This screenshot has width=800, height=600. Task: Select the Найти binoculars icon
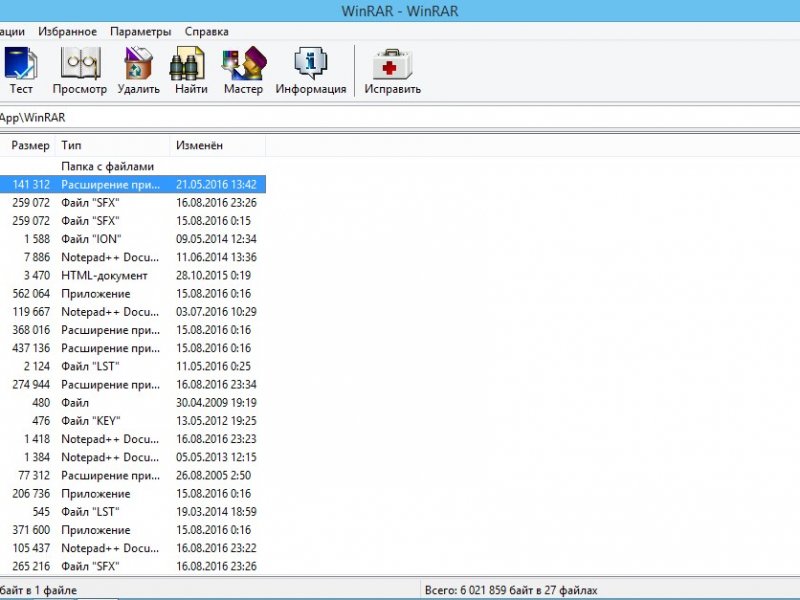tap(191, 70)
